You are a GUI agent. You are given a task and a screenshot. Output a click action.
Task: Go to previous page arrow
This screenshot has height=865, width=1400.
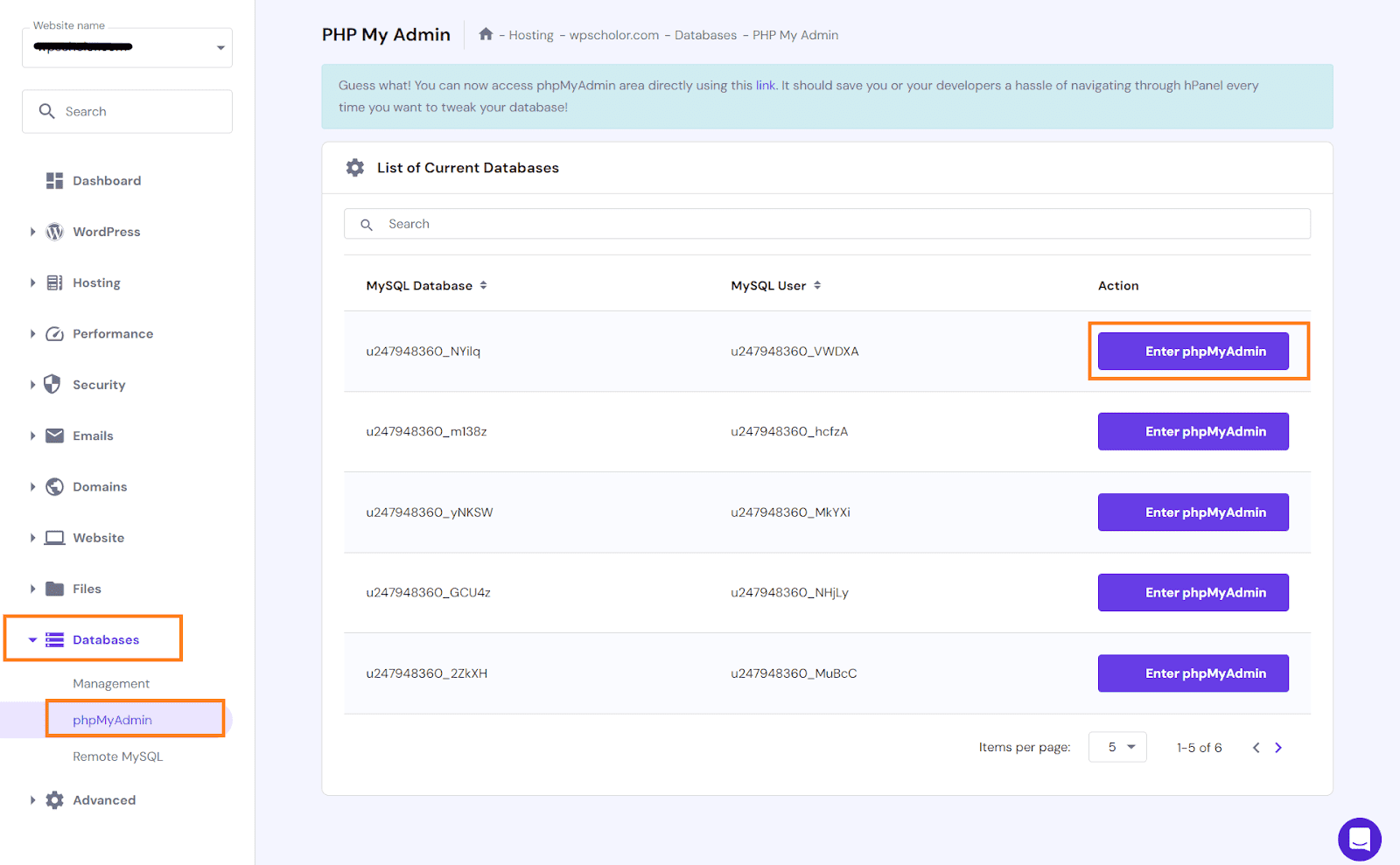point(1256,748)
